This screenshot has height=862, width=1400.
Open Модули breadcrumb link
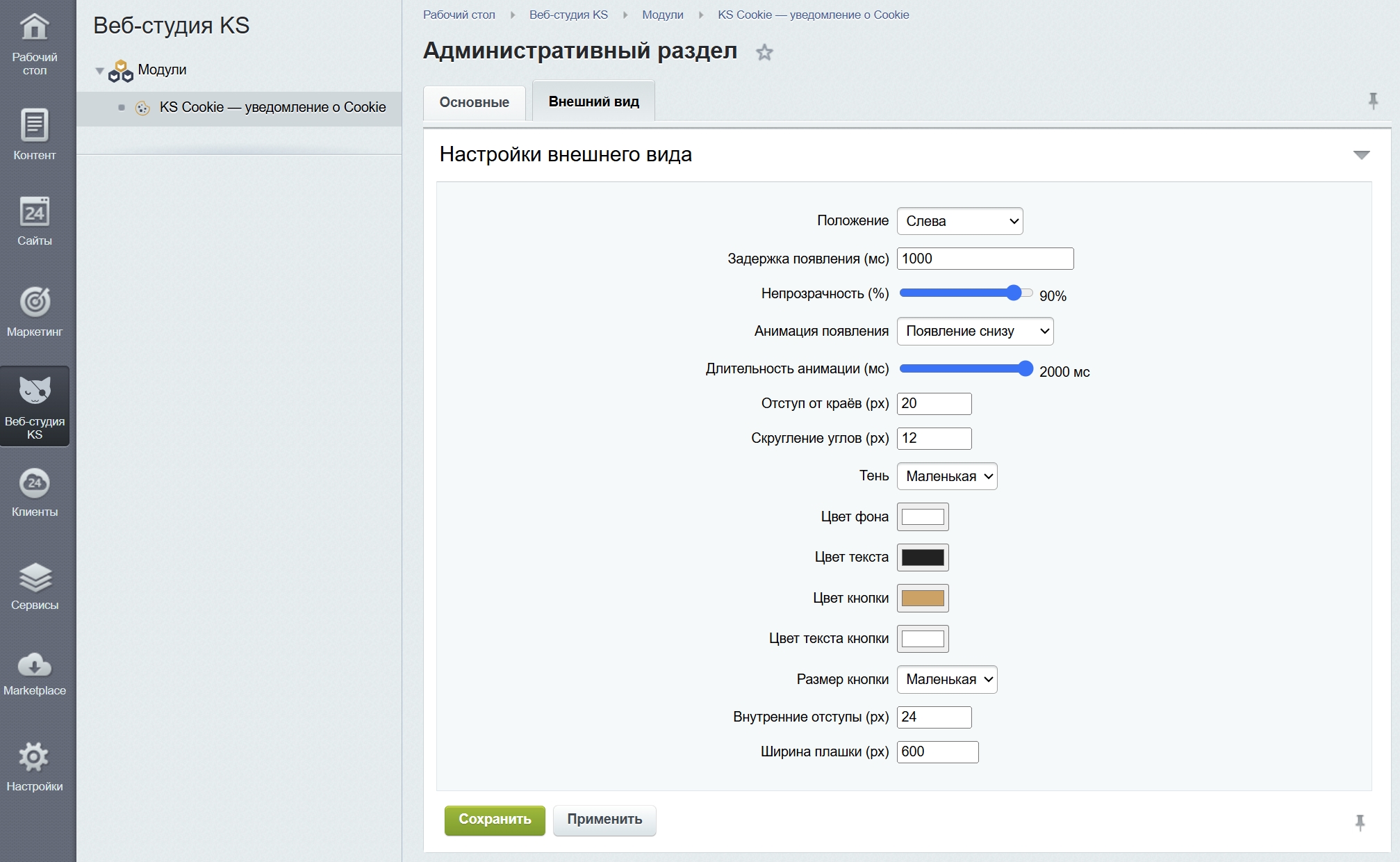(662, 15)
